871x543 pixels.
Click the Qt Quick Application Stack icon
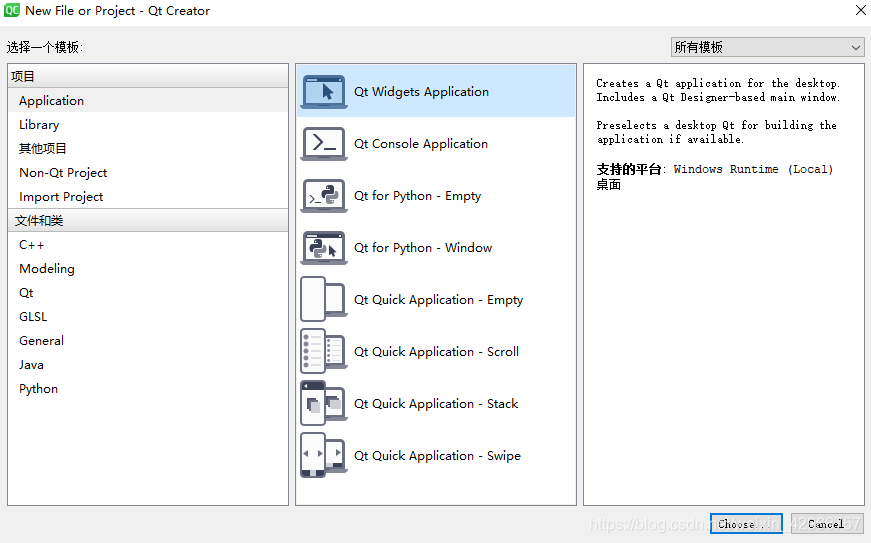click(324, 403)
